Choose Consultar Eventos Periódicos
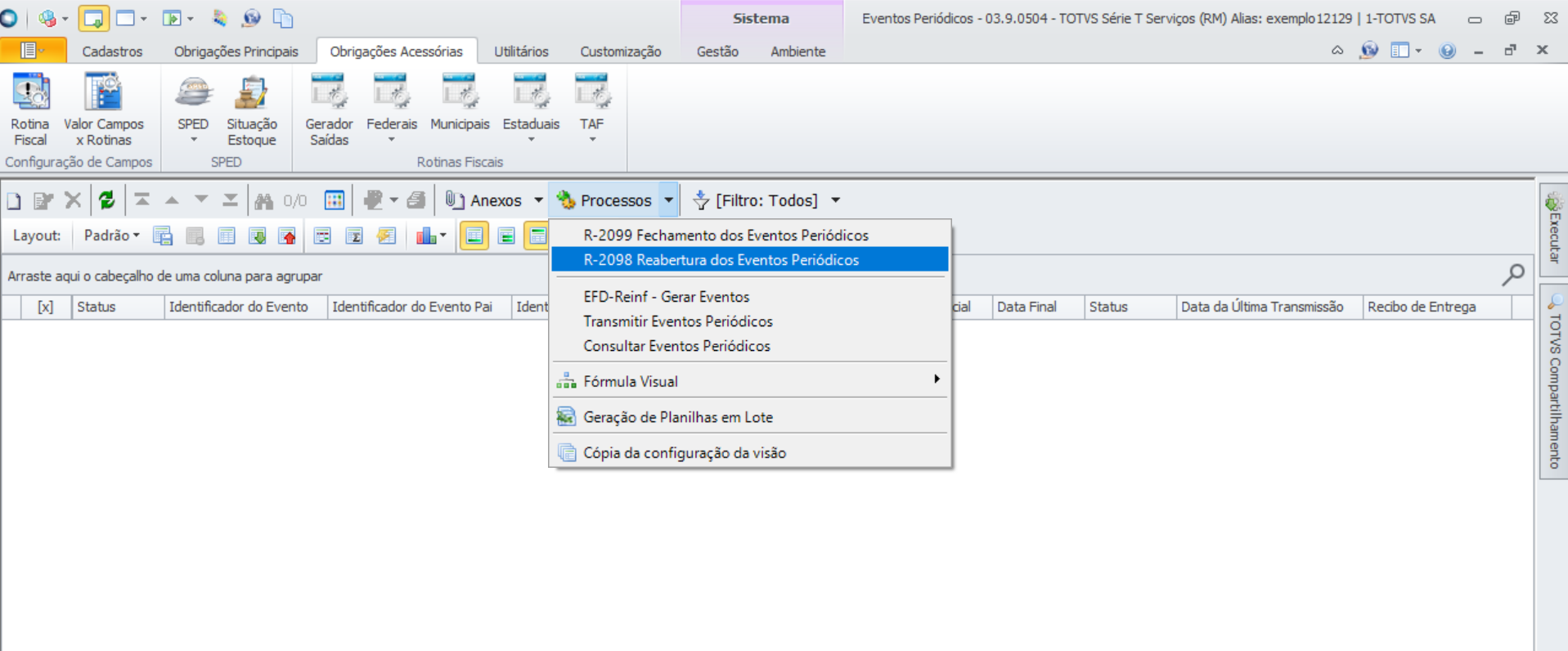The width and height of the screenshot is (1568, 651). [x=750, y=346]
